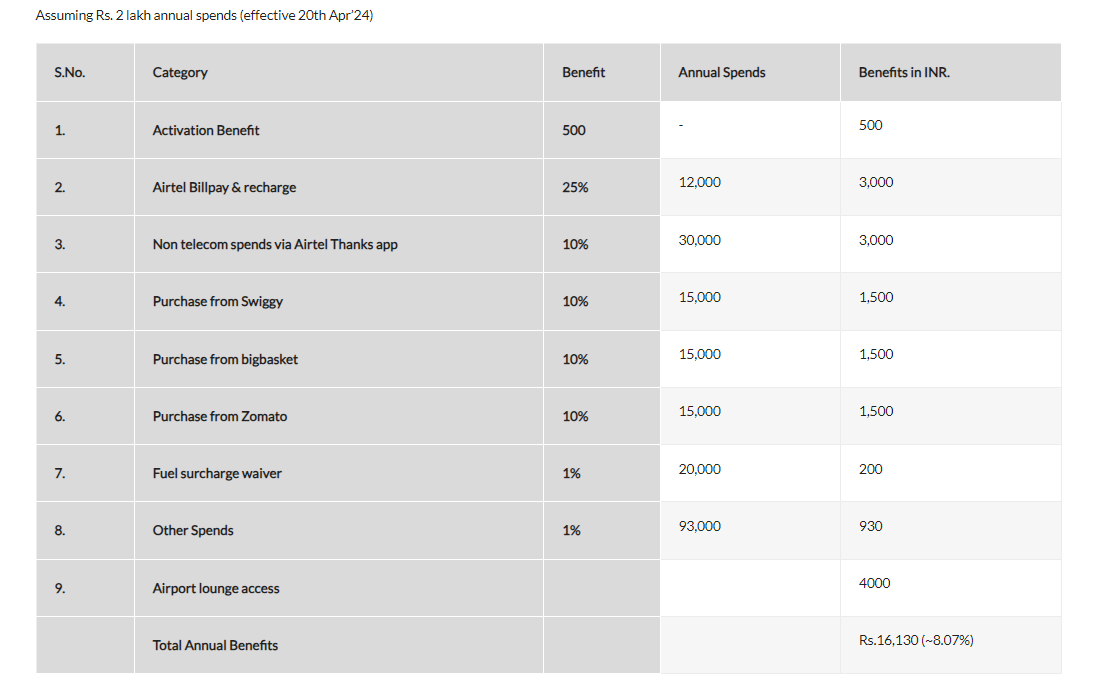Image resolution: width=1104 pixels, height=686 pixels.
Task: Select the Activation Benefit row label
Action: click(x=206, y=130)
